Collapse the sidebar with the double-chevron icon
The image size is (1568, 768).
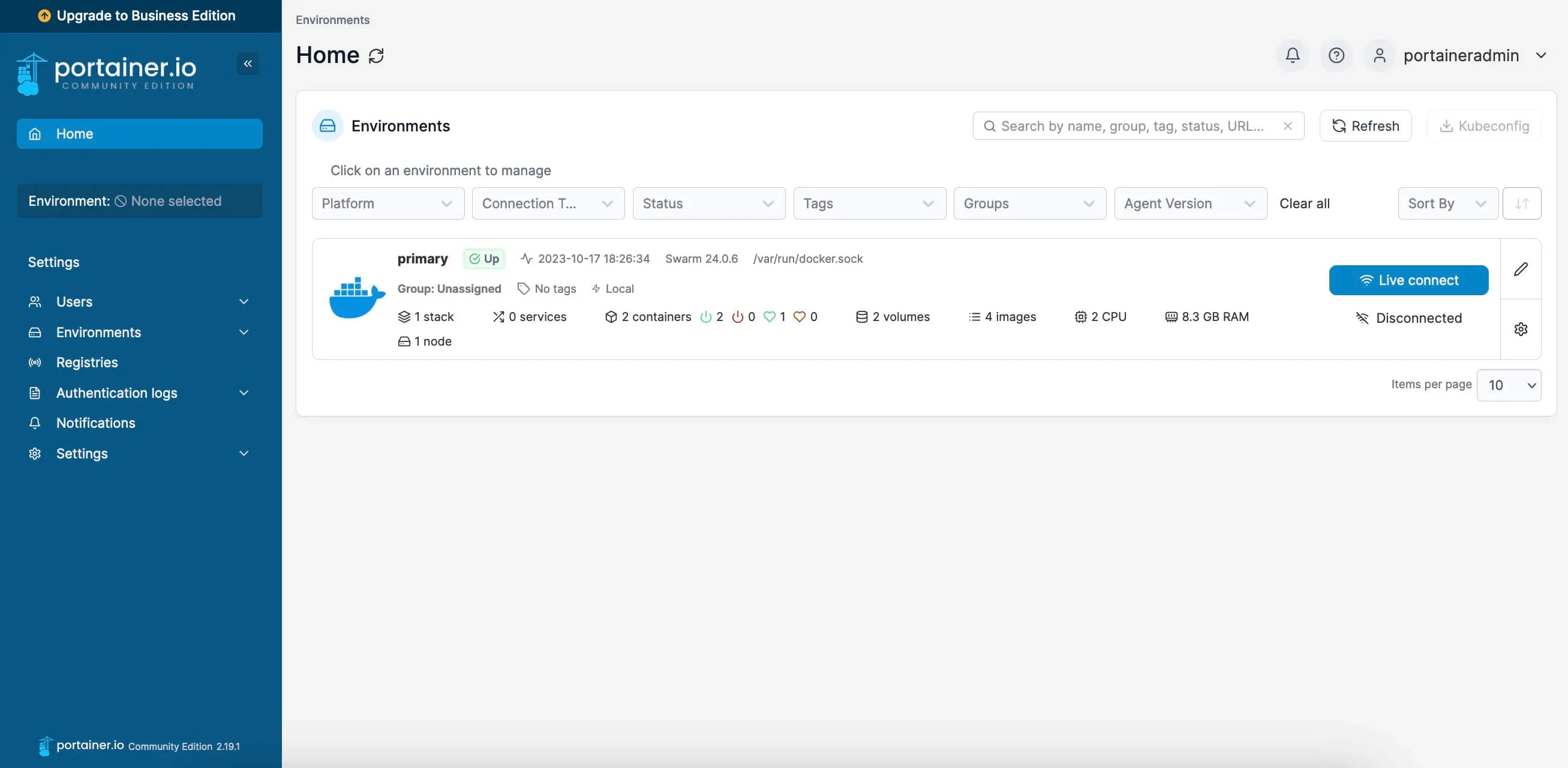pyautogui.click(x=248, y=64)
